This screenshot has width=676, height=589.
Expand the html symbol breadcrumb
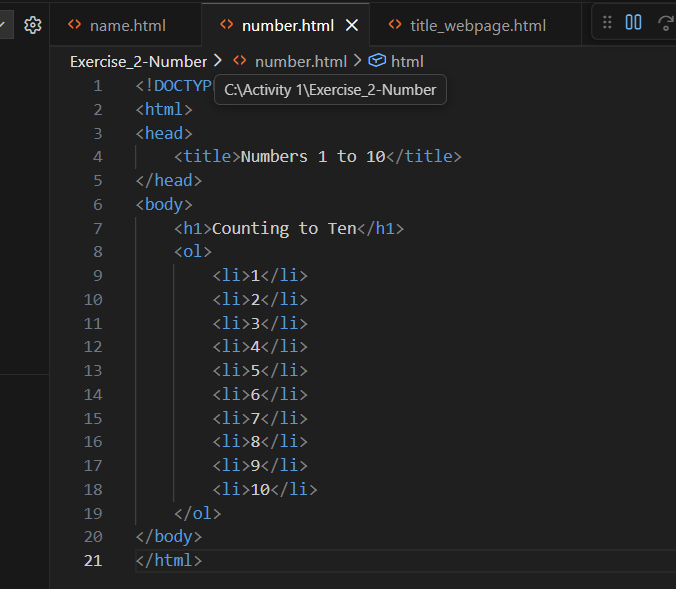click(406, 61)
